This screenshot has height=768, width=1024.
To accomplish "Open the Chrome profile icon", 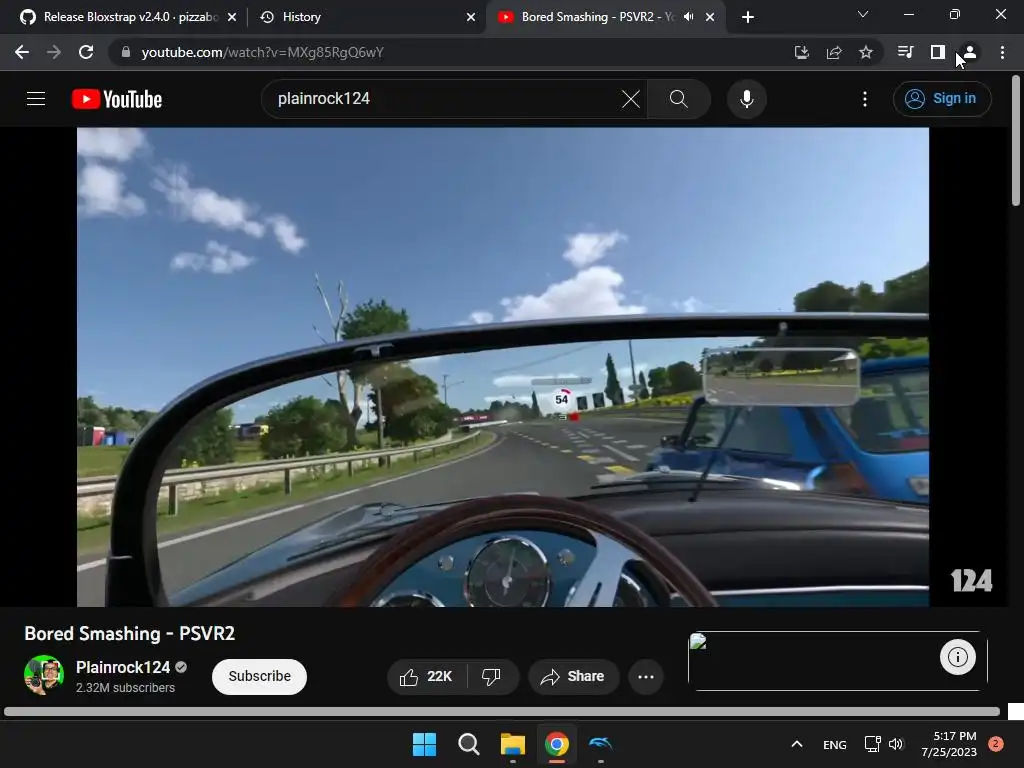I will coord(970,52).
